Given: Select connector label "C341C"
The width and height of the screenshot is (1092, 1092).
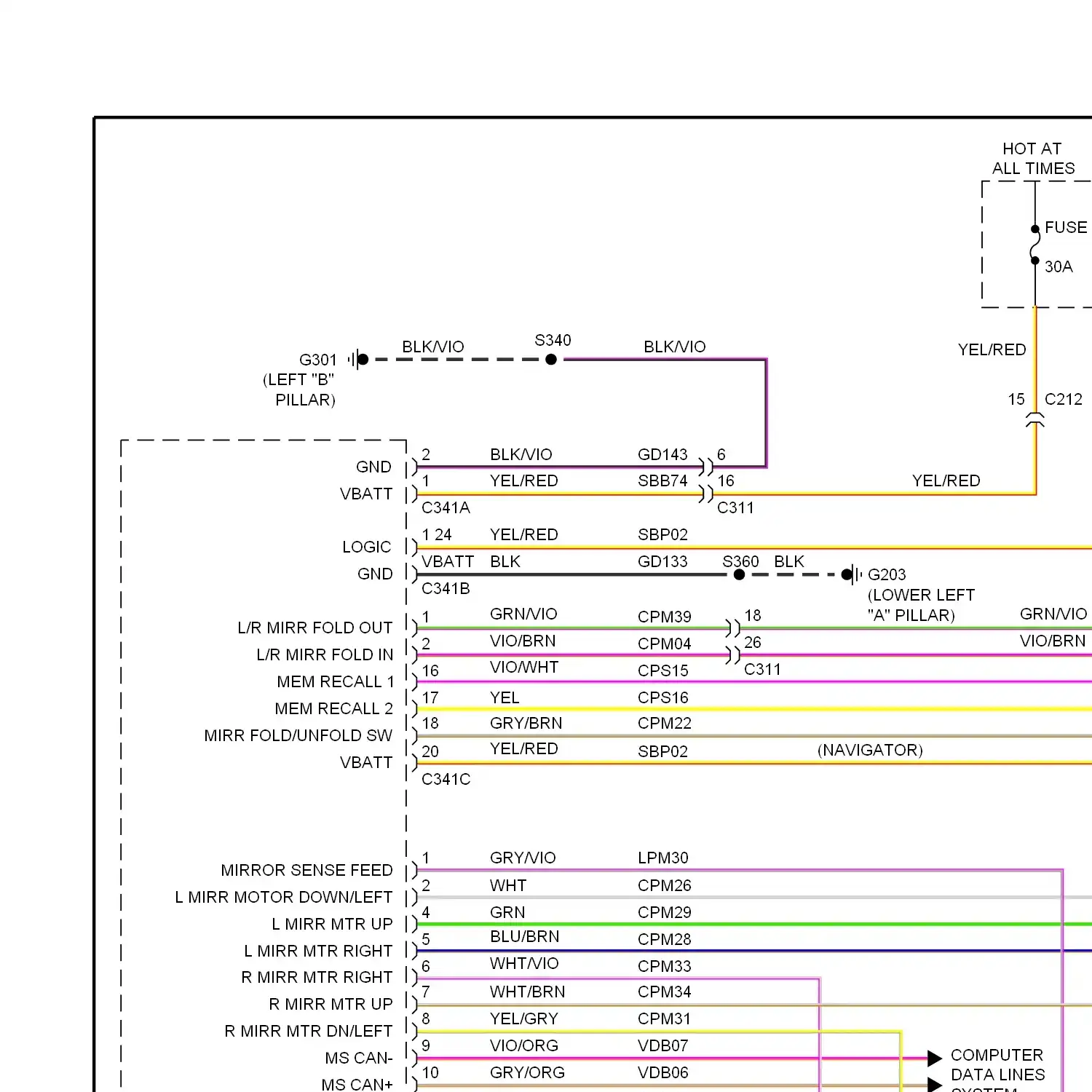Looking at the screenshot, I should tap(446, 779).
